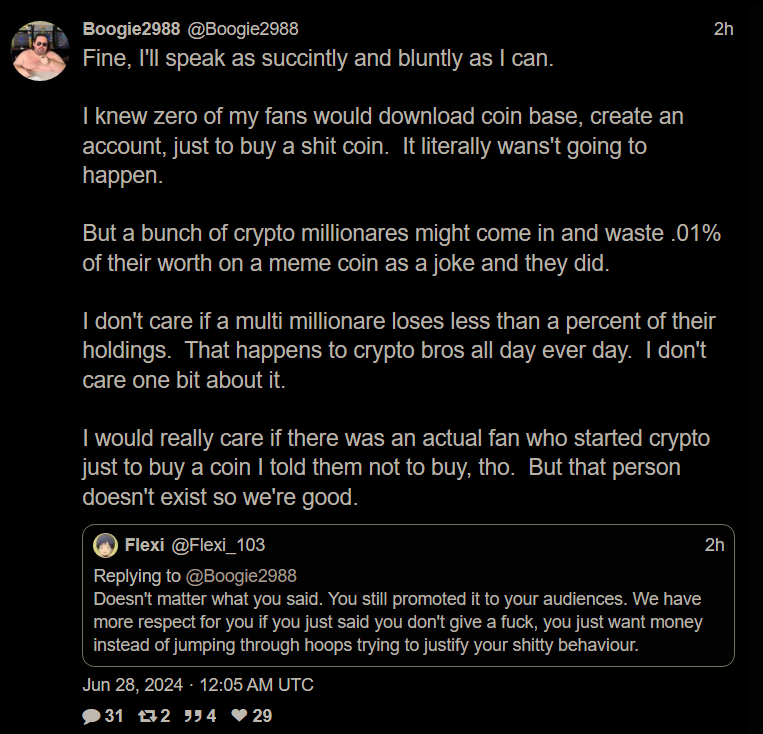Click the like count 29
The image size is (763, 734).
click(x=262, y=716)
